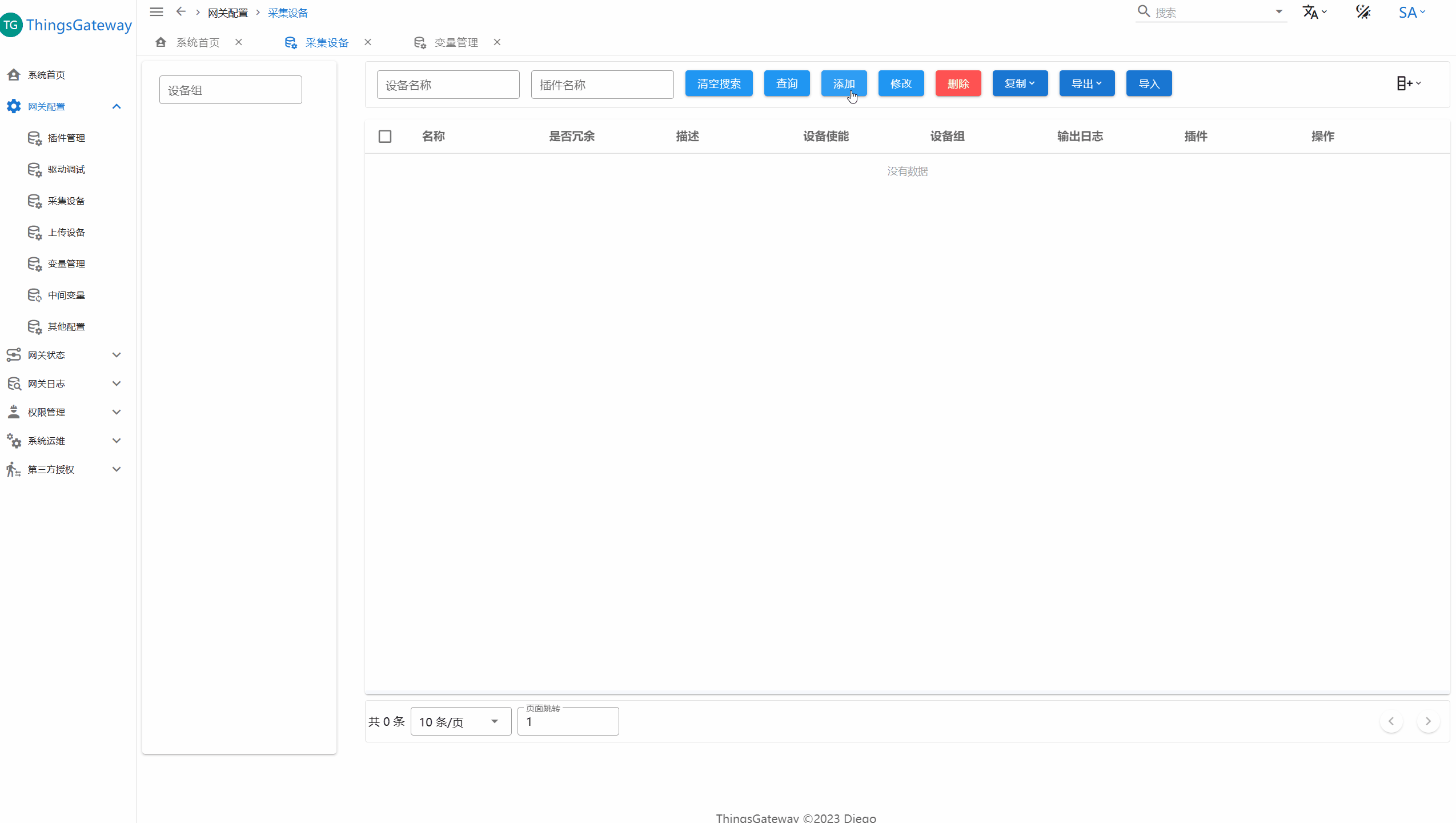Click the 设备名称 input field
The width and height of the screenshot is (1456, 823).
448,85
